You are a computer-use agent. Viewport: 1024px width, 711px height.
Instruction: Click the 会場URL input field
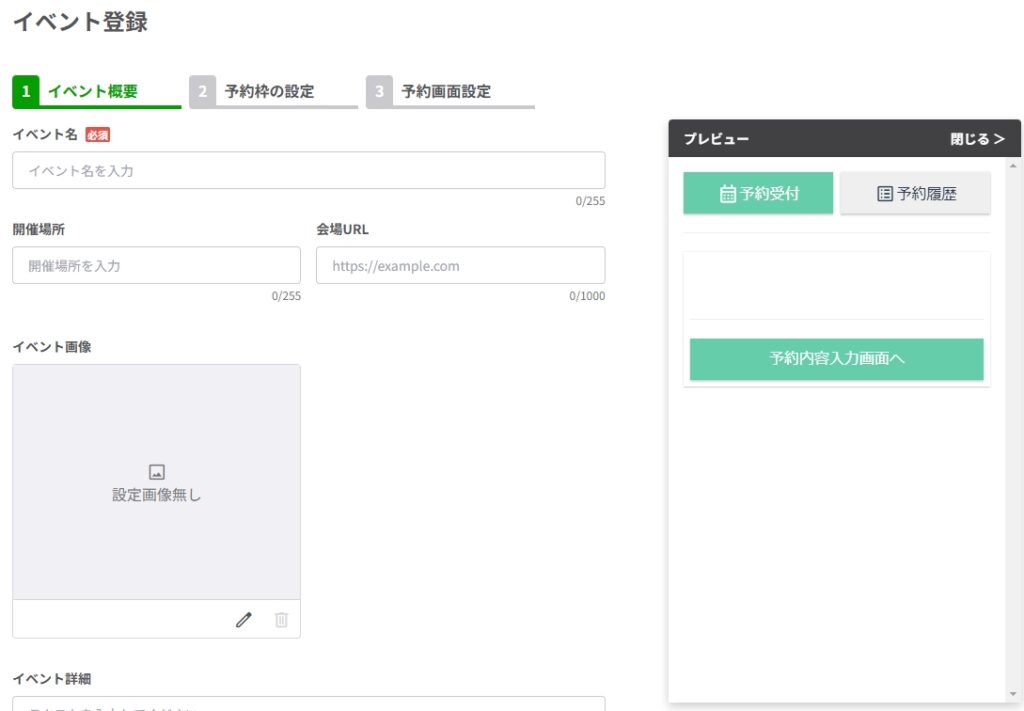tap(460, 266)
